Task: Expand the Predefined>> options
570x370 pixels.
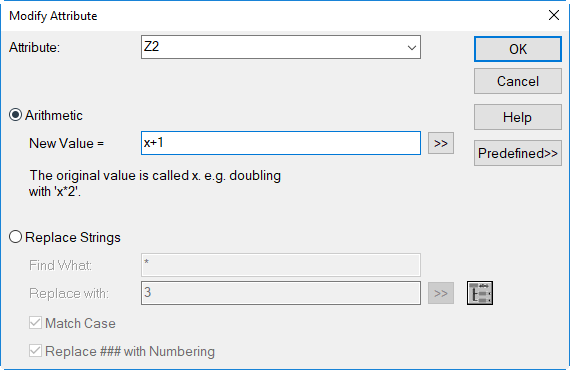Action: point(518,153)
